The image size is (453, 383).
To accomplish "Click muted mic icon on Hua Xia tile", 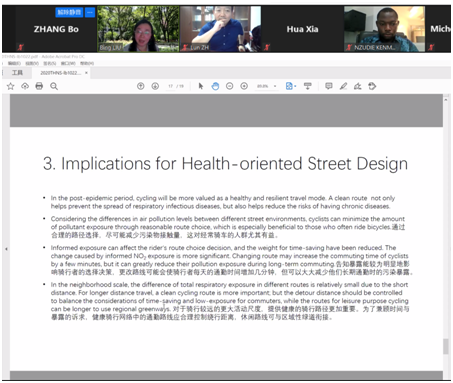I will click(267, 47).
